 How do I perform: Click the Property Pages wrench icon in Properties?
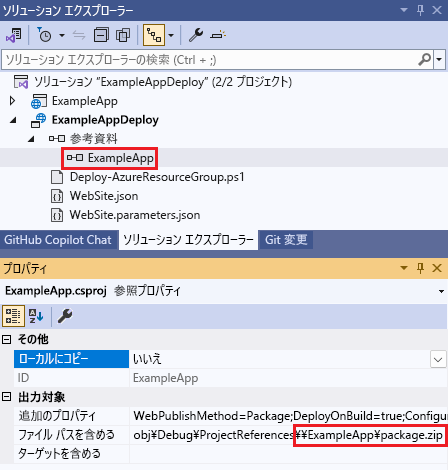65,316
